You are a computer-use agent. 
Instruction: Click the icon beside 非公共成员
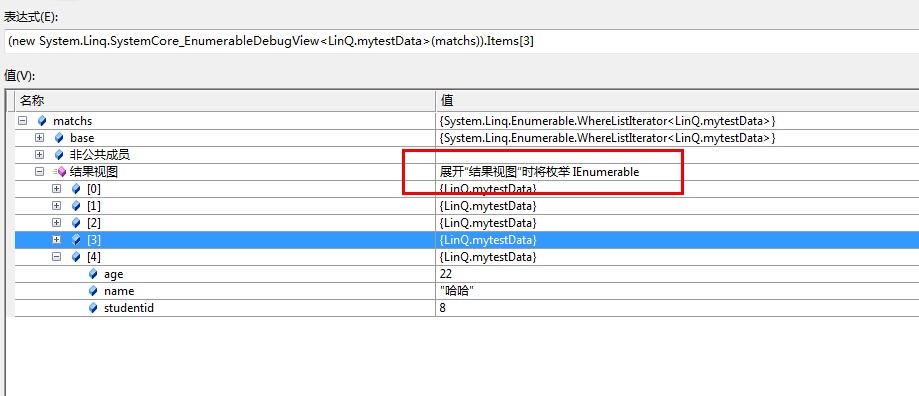point(58,155)
